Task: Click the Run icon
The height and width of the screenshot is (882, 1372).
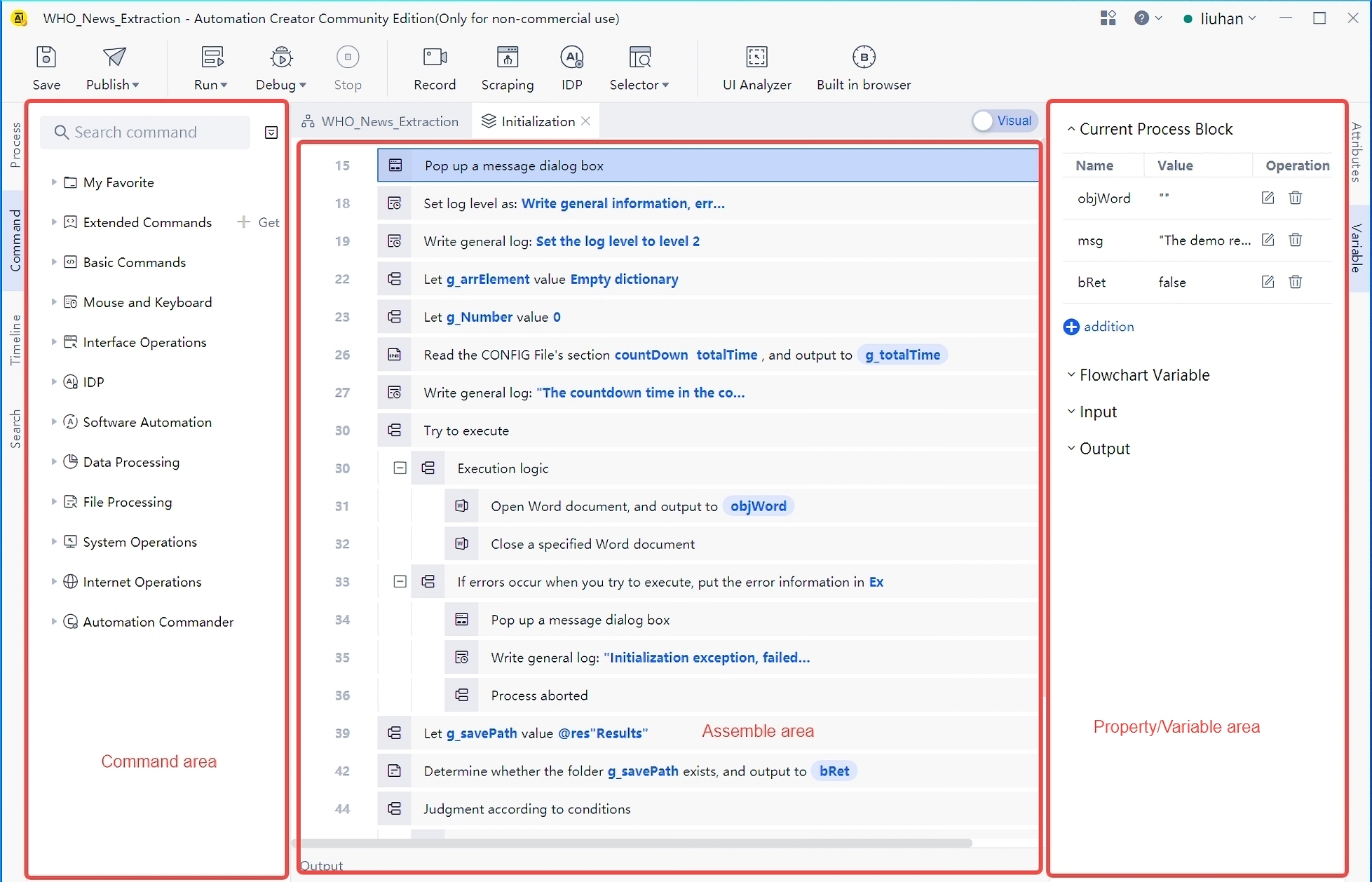Action: pos(212,57)
